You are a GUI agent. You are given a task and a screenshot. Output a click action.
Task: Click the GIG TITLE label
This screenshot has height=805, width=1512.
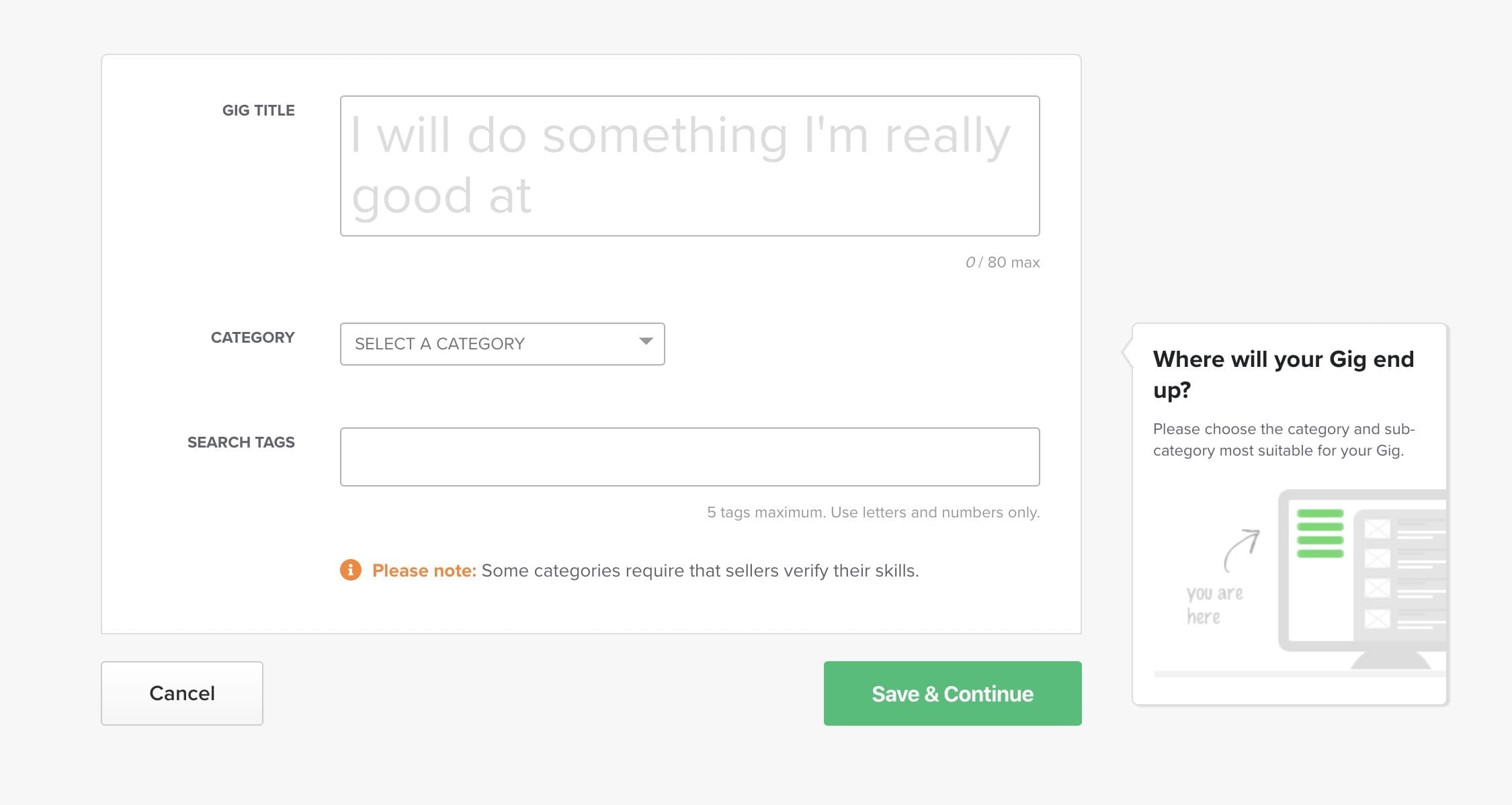(x=258, y=110)
